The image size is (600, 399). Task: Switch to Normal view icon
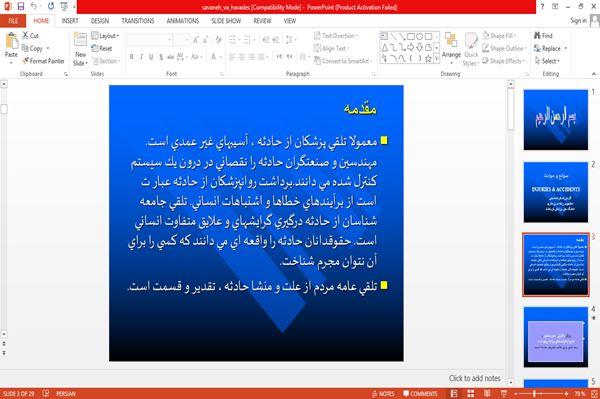[x=454, y=394]
